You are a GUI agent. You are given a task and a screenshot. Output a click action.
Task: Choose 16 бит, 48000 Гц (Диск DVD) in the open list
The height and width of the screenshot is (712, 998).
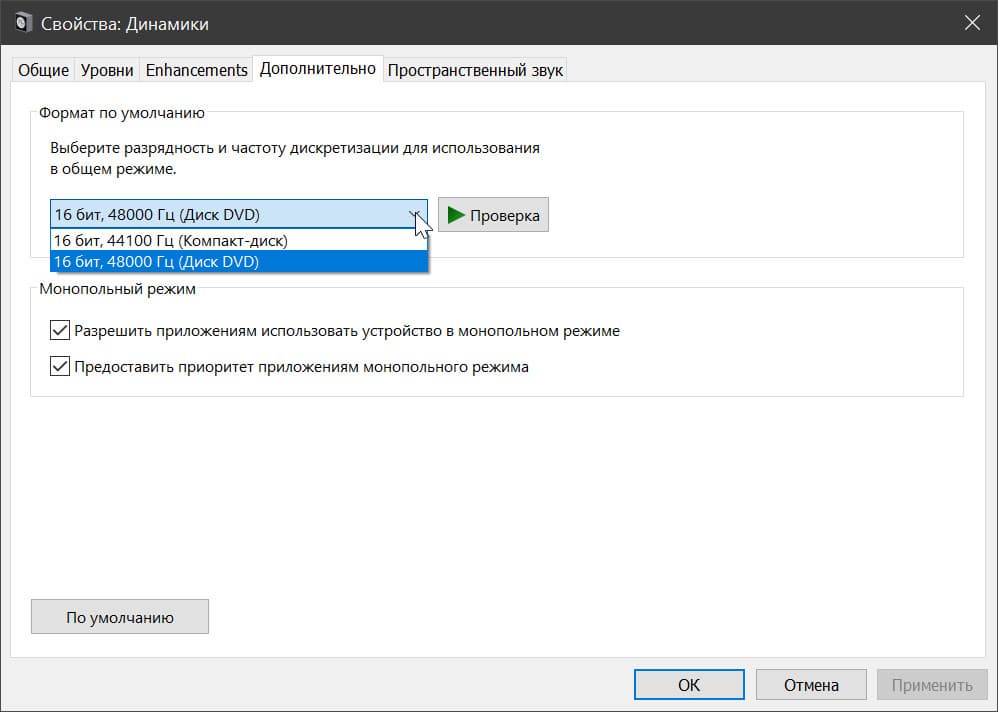point(239,262)
